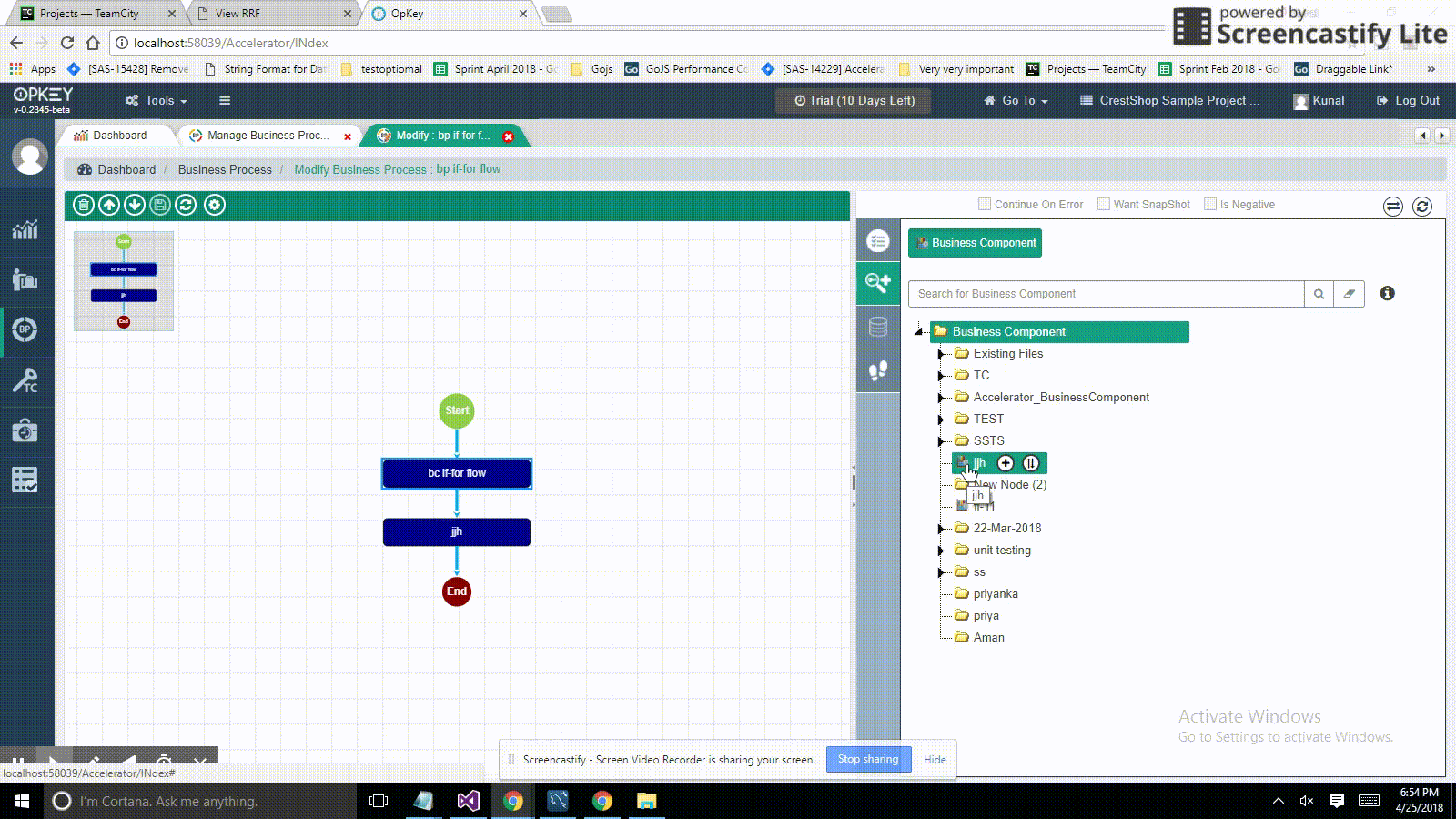The image size is (1456, 819).
Task: Switch to the Dashboard tab
Action: point(118,136)
